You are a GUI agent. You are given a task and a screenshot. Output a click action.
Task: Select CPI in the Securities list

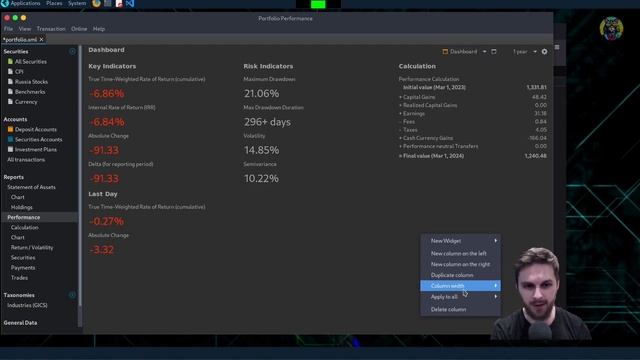click(19, 72)
